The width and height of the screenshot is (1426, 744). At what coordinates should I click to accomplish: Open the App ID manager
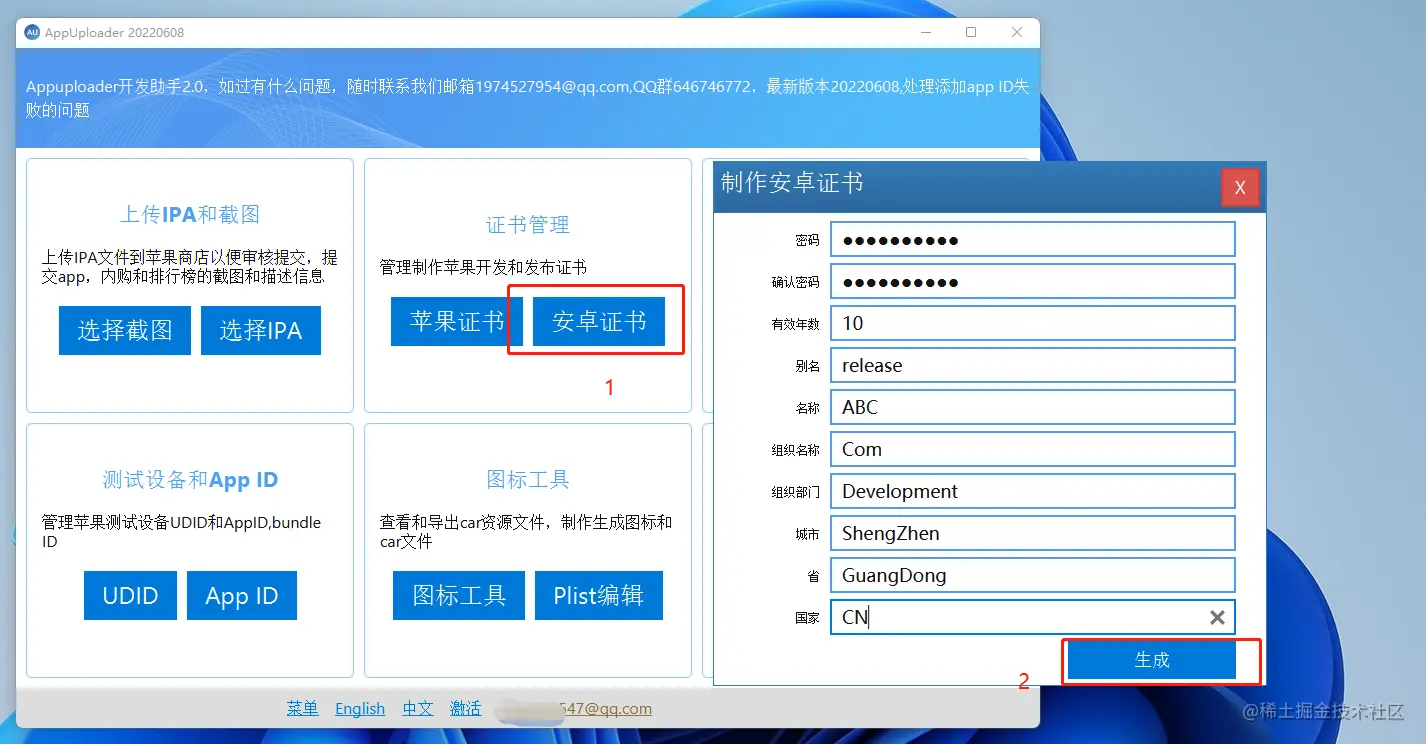coord(241,595)
